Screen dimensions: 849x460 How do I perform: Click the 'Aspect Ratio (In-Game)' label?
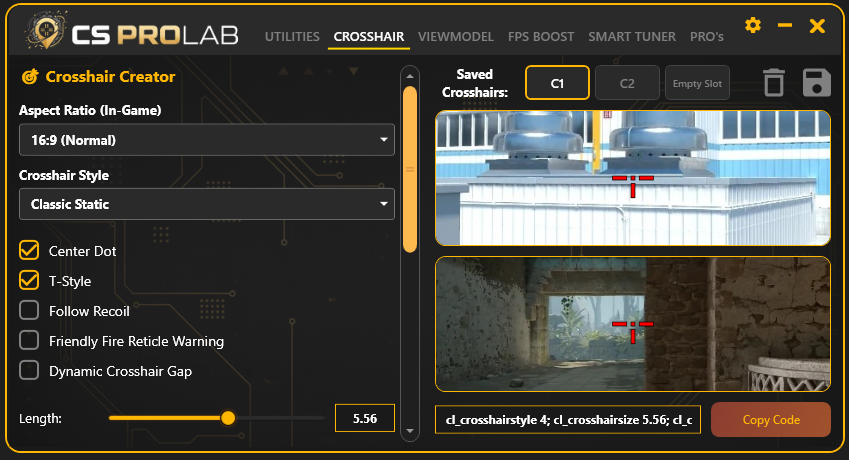[x=90, y=110]
